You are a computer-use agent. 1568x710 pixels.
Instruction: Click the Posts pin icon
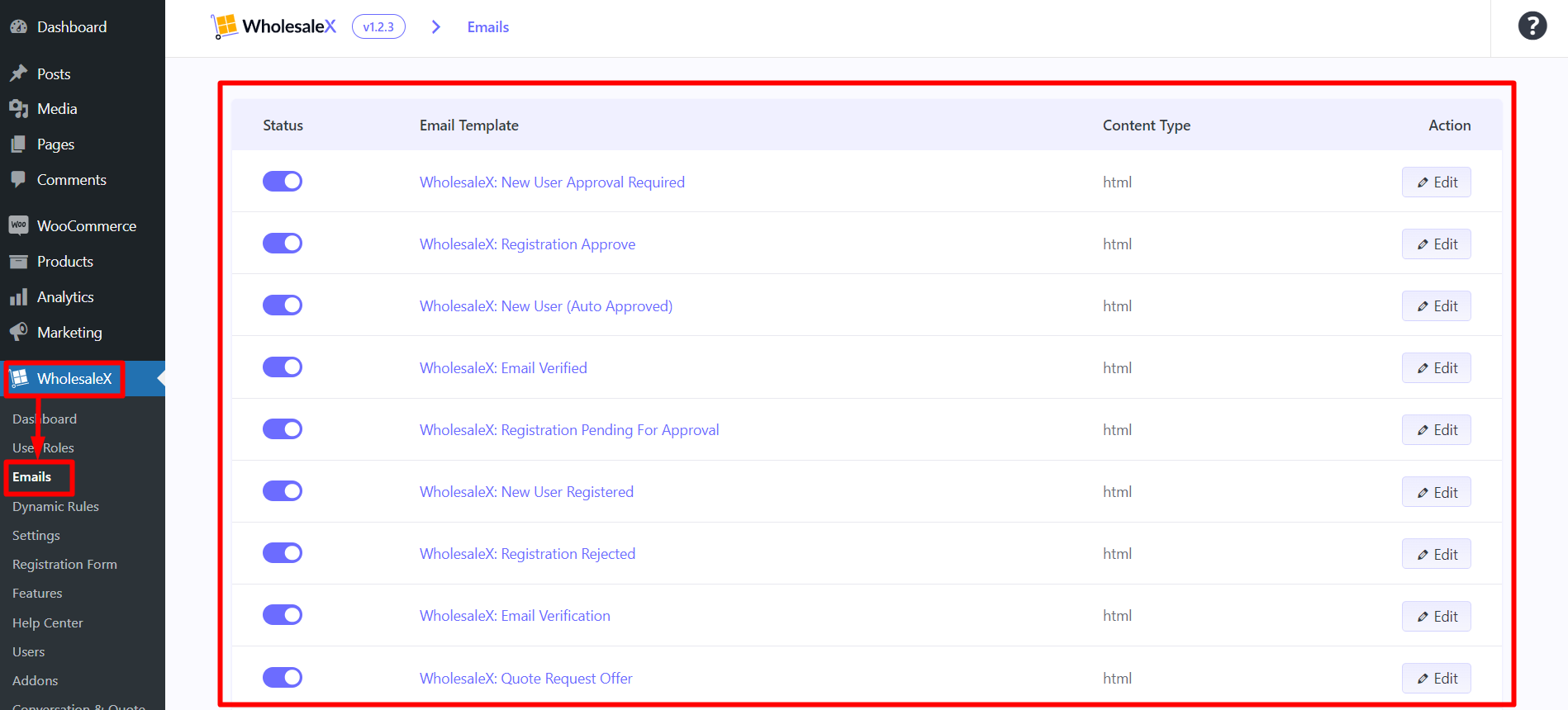pyautogui.click(x=18, y=73)
